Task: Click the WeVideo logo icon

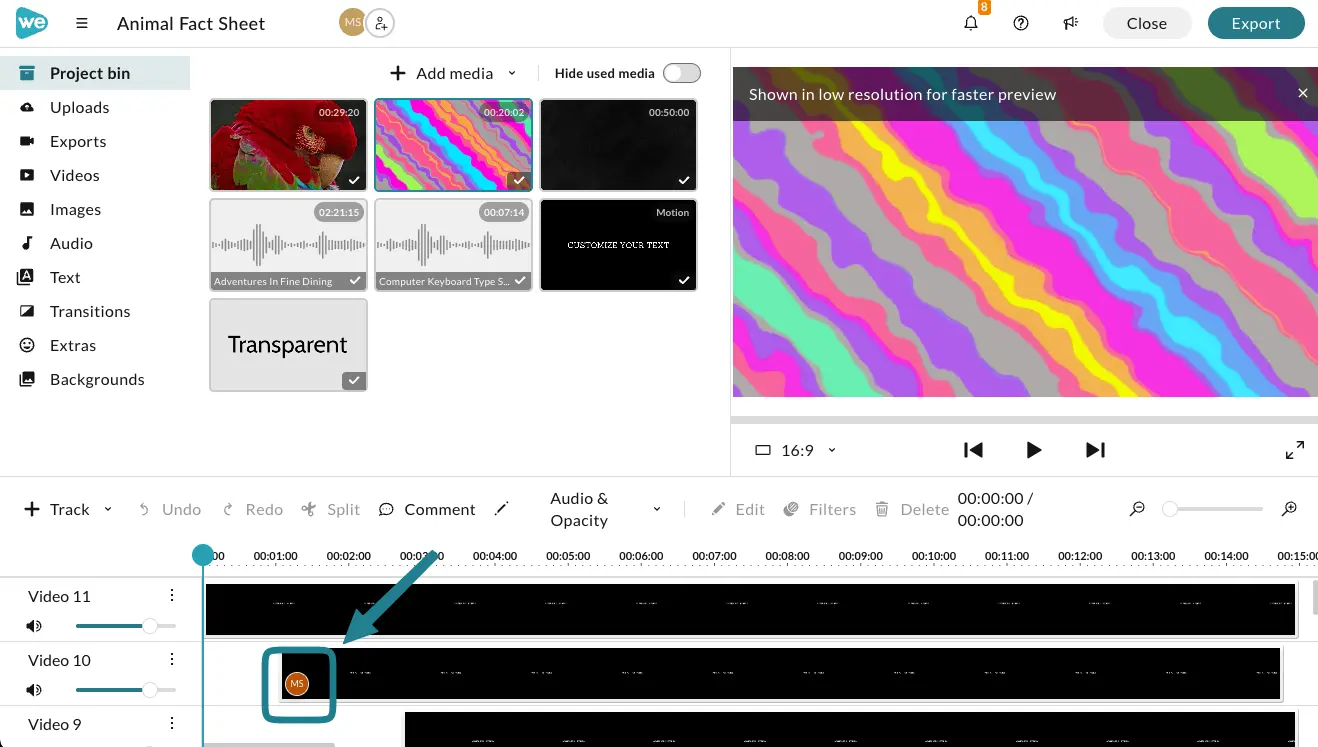Action: pos(32,22)
